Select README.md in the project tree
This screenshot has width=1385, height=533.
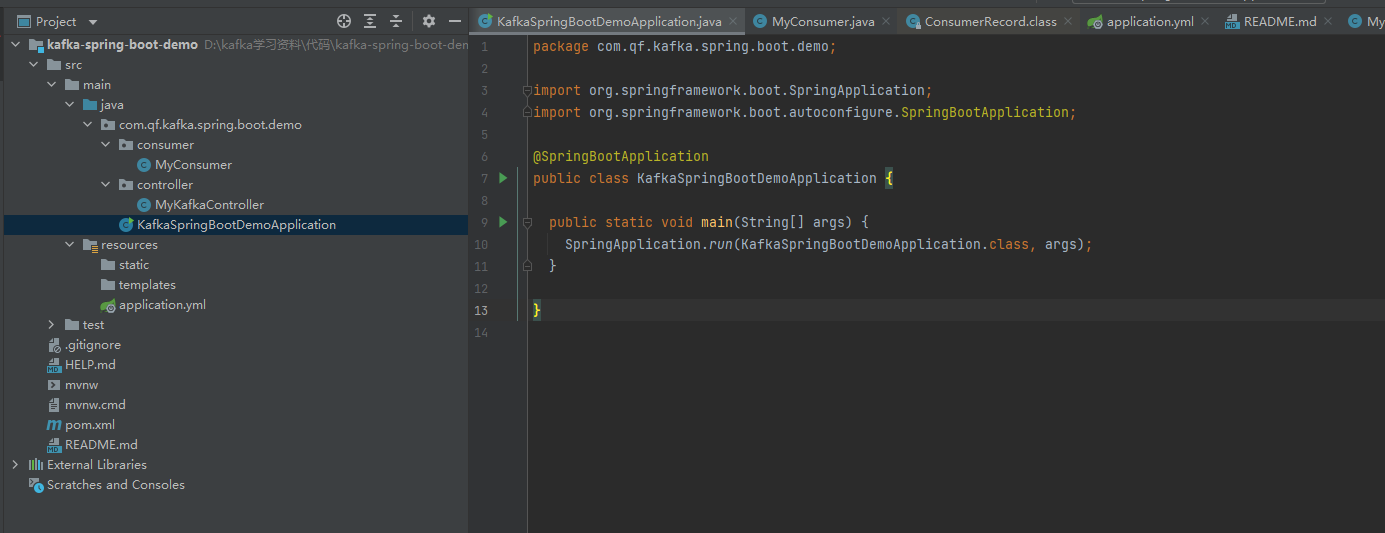click(x=101, y=445)
